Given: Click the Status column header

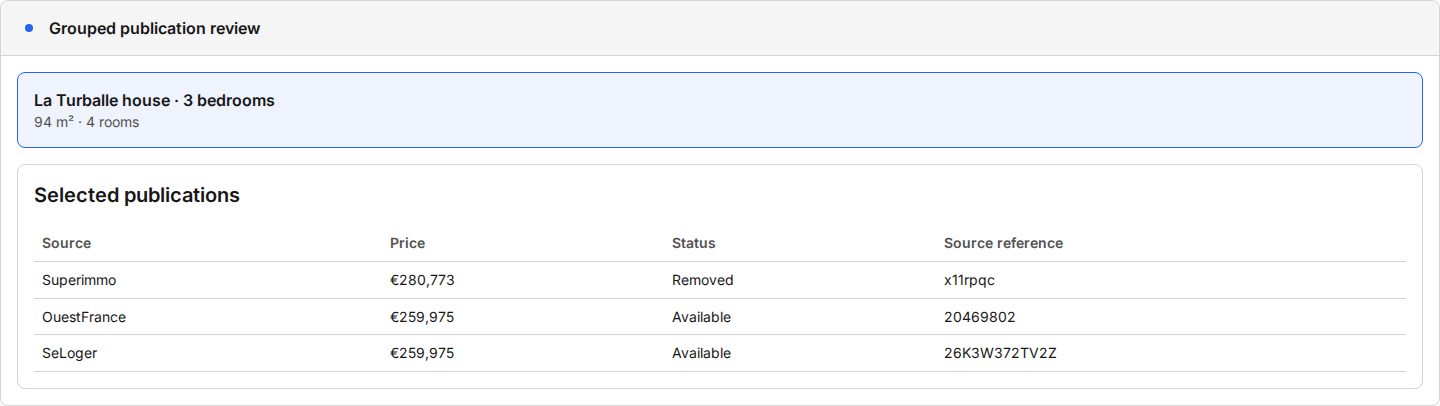Looking at the screenshot, I should tap(694, 243).
